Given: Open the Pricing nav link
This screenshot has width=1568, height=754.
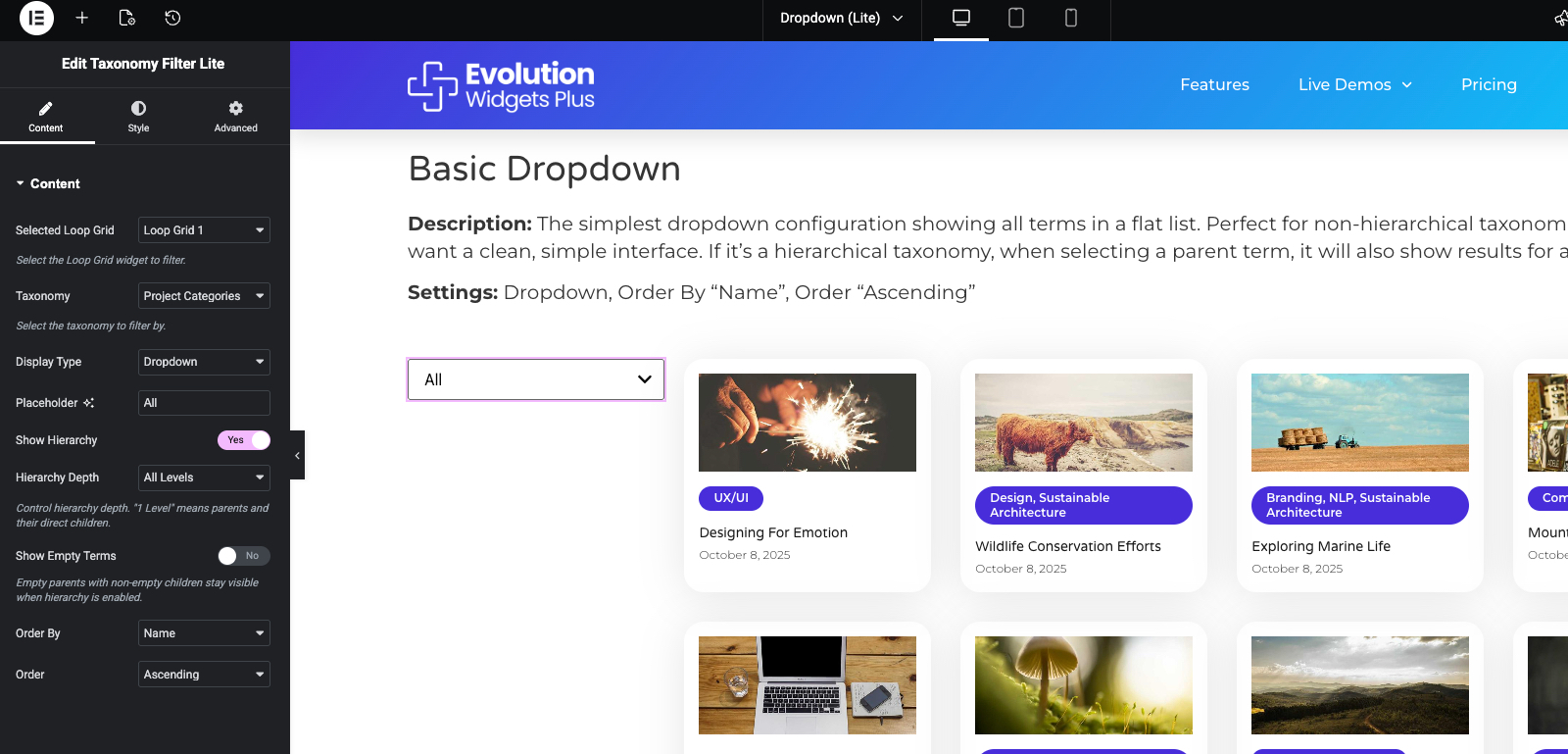Looking at the screenshot, I should [1489, 84].
